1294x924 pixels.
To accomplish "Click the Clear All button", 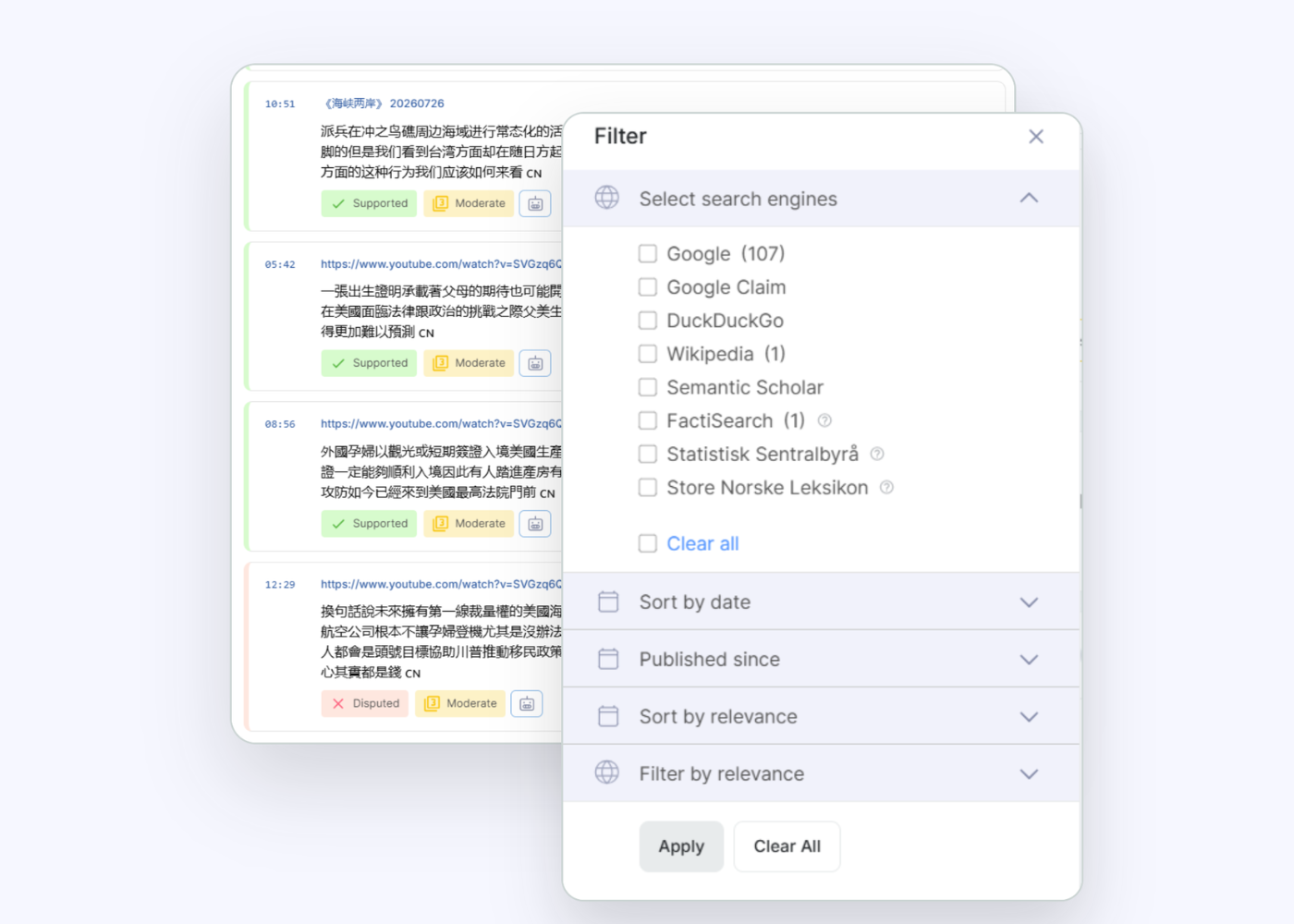I will [787, 846].
